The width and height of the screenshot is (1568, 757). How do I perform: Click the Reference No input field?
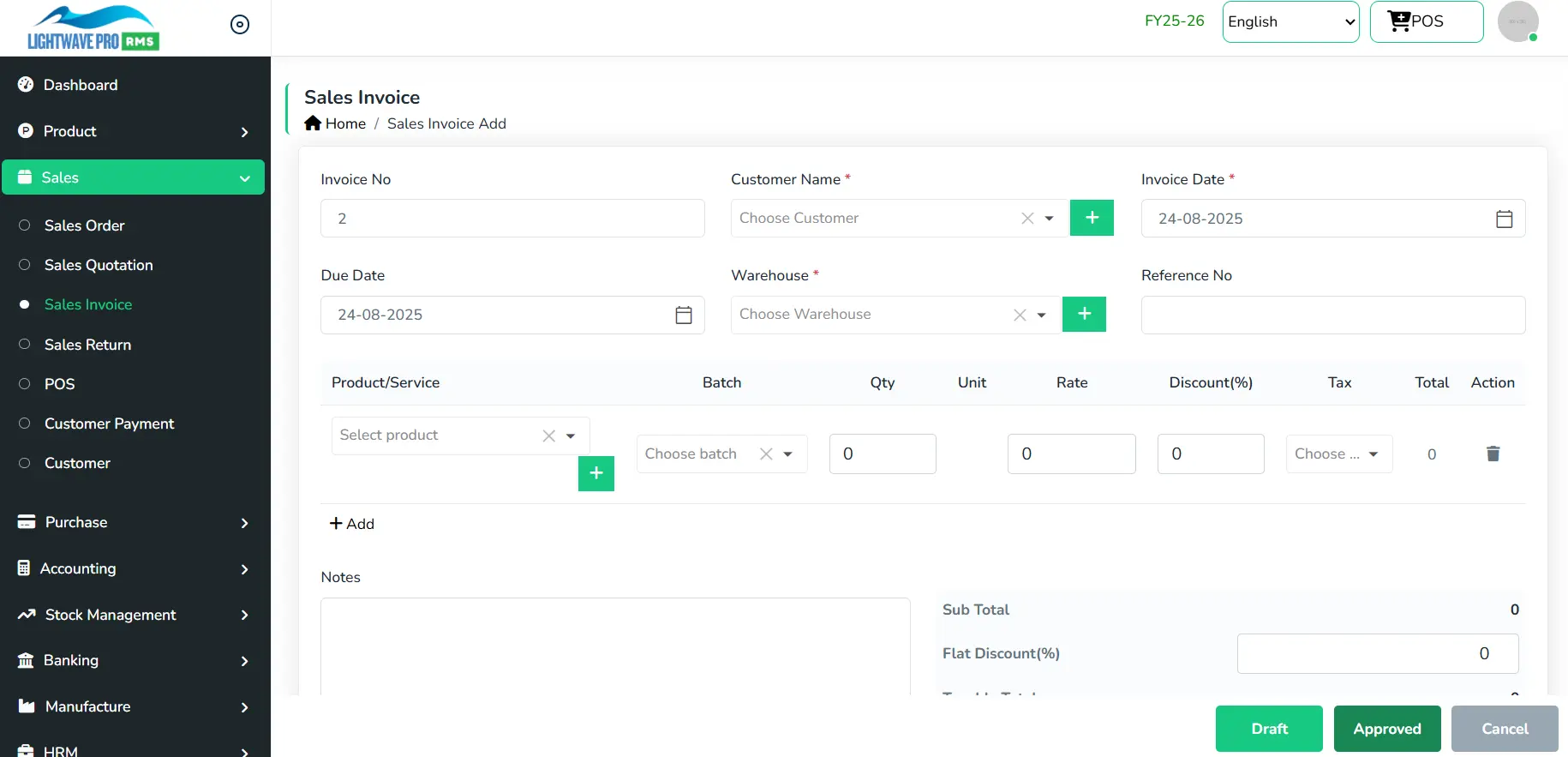[1332, 315]
